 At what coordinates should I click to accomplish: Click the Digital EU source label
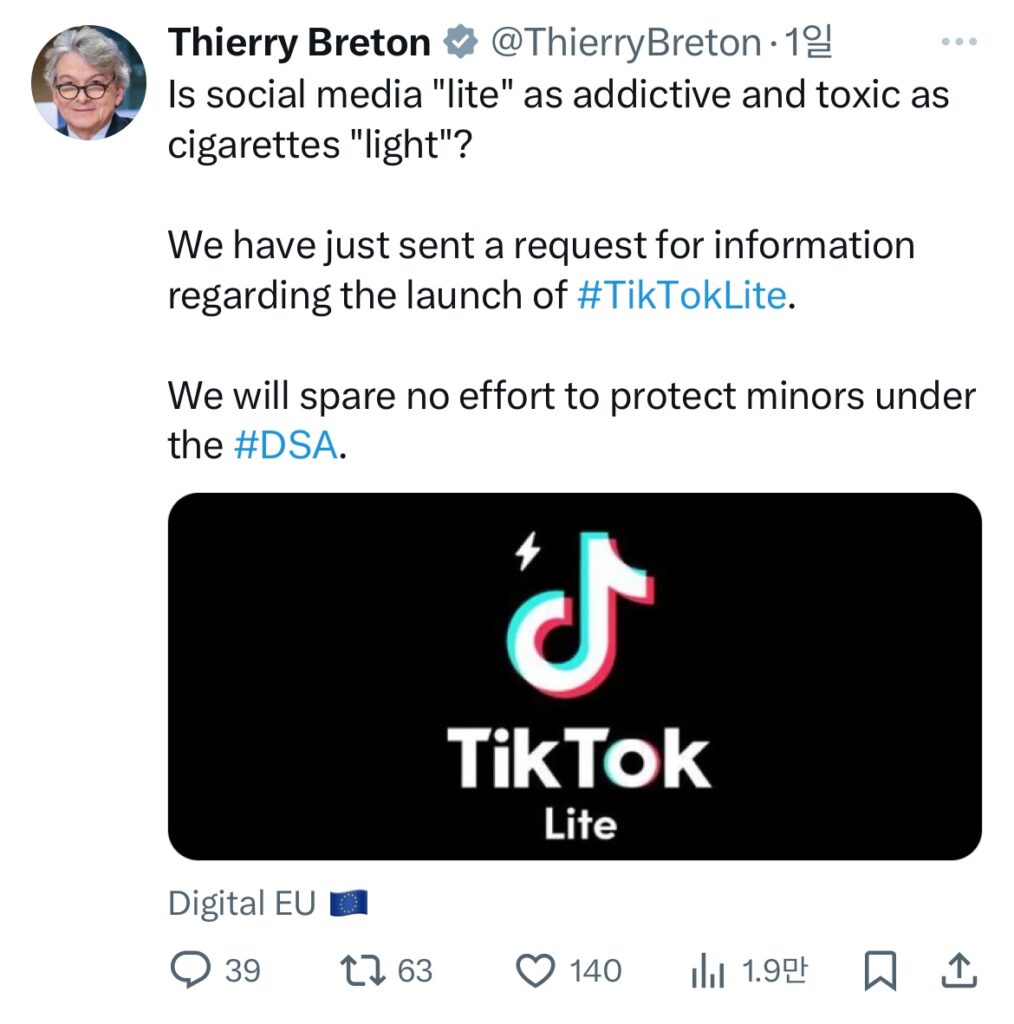coord(243,903)
